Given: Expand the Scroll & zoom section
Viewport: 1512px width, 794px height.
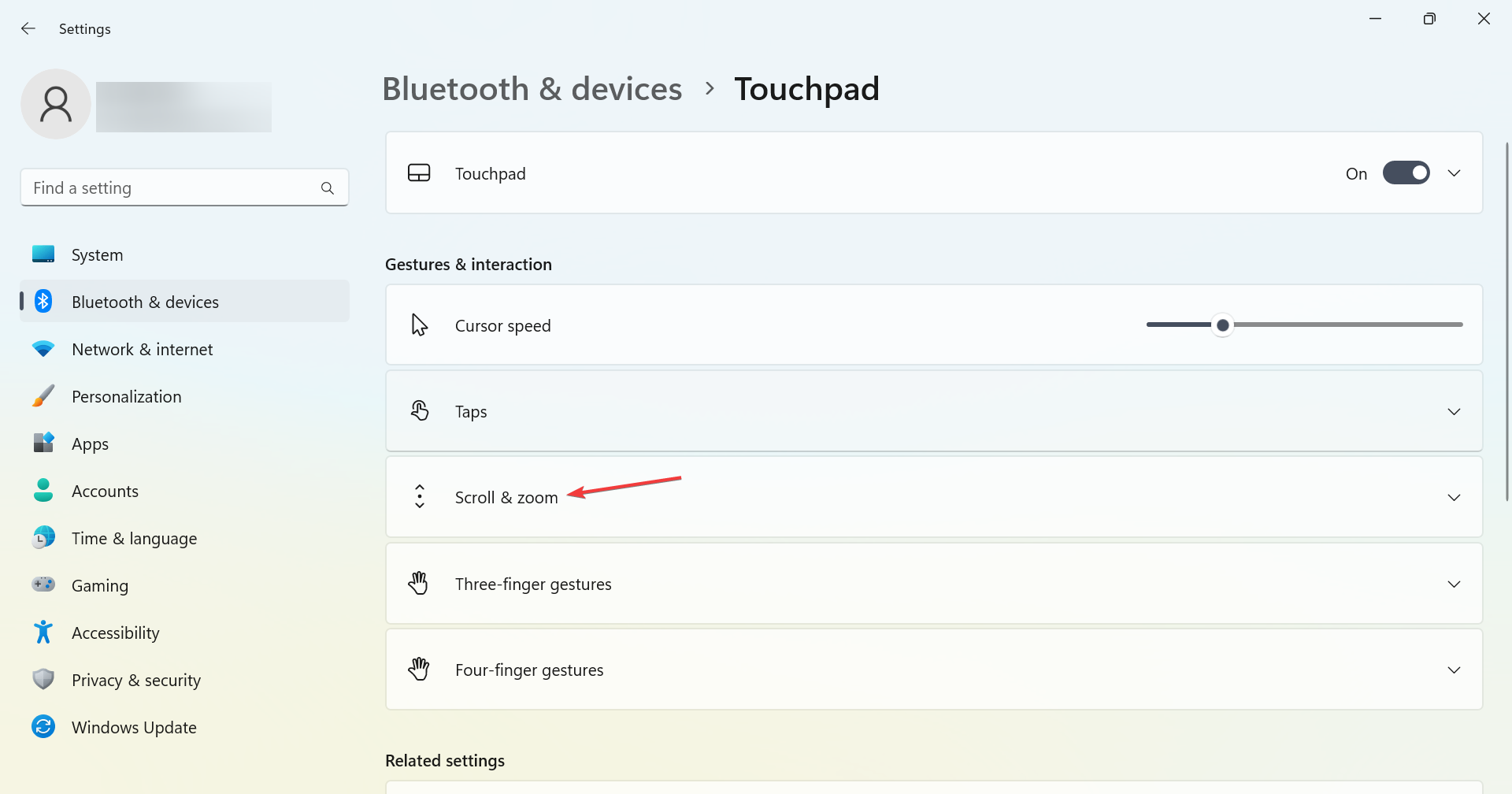Looking at the screenshot, I should [x=1454, y=498].
